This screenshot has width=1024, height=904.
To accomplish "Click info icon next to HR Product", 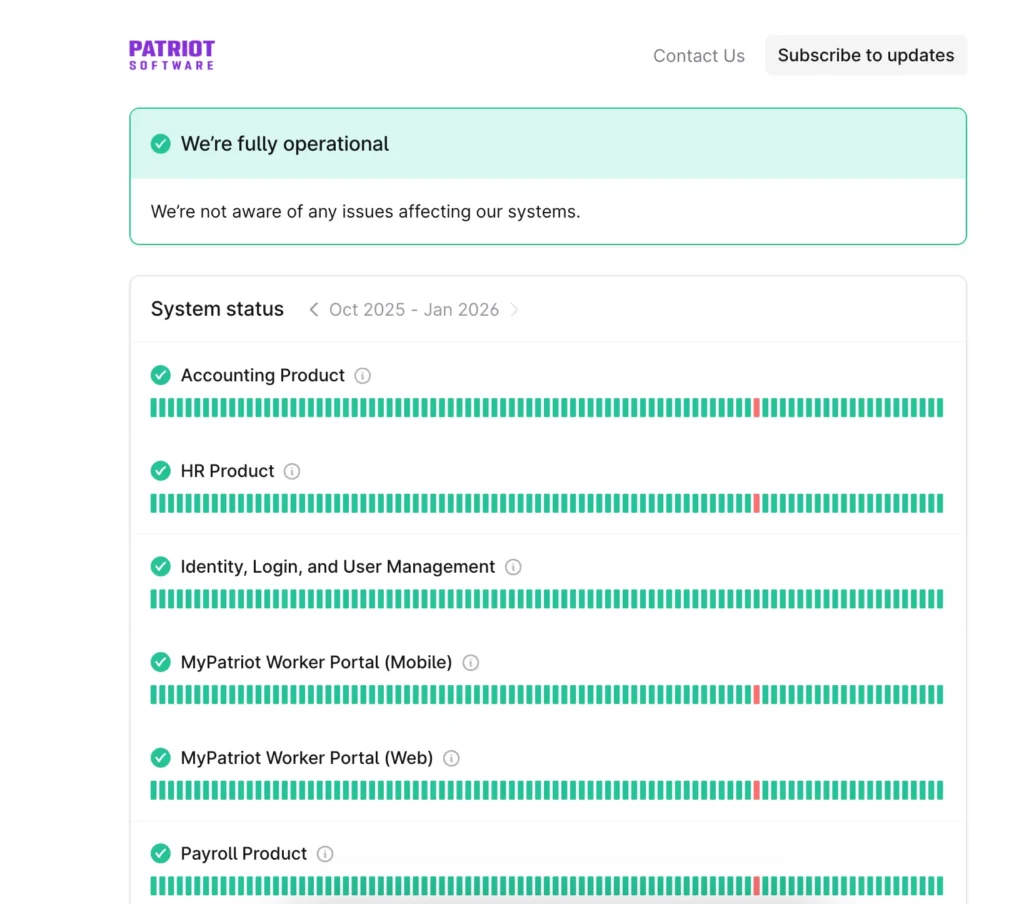I will coord(292,471).
